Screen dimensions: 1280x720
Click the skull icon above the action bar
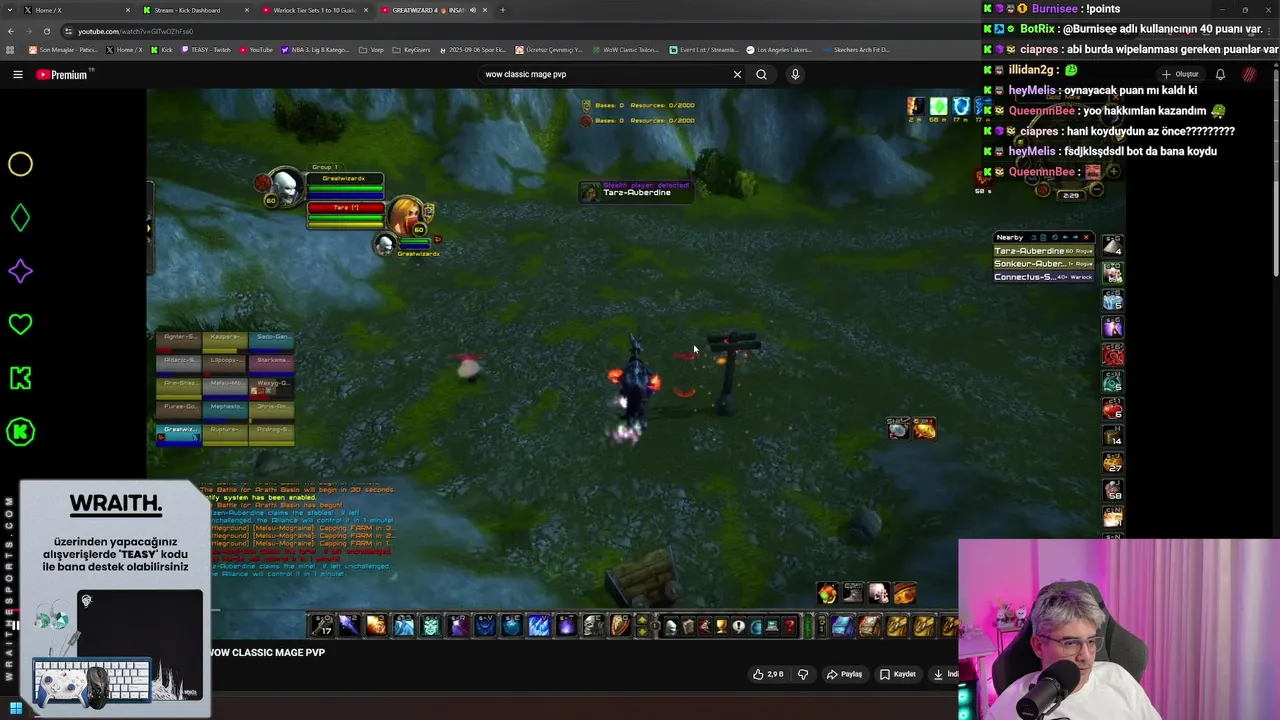pos(878,594)
